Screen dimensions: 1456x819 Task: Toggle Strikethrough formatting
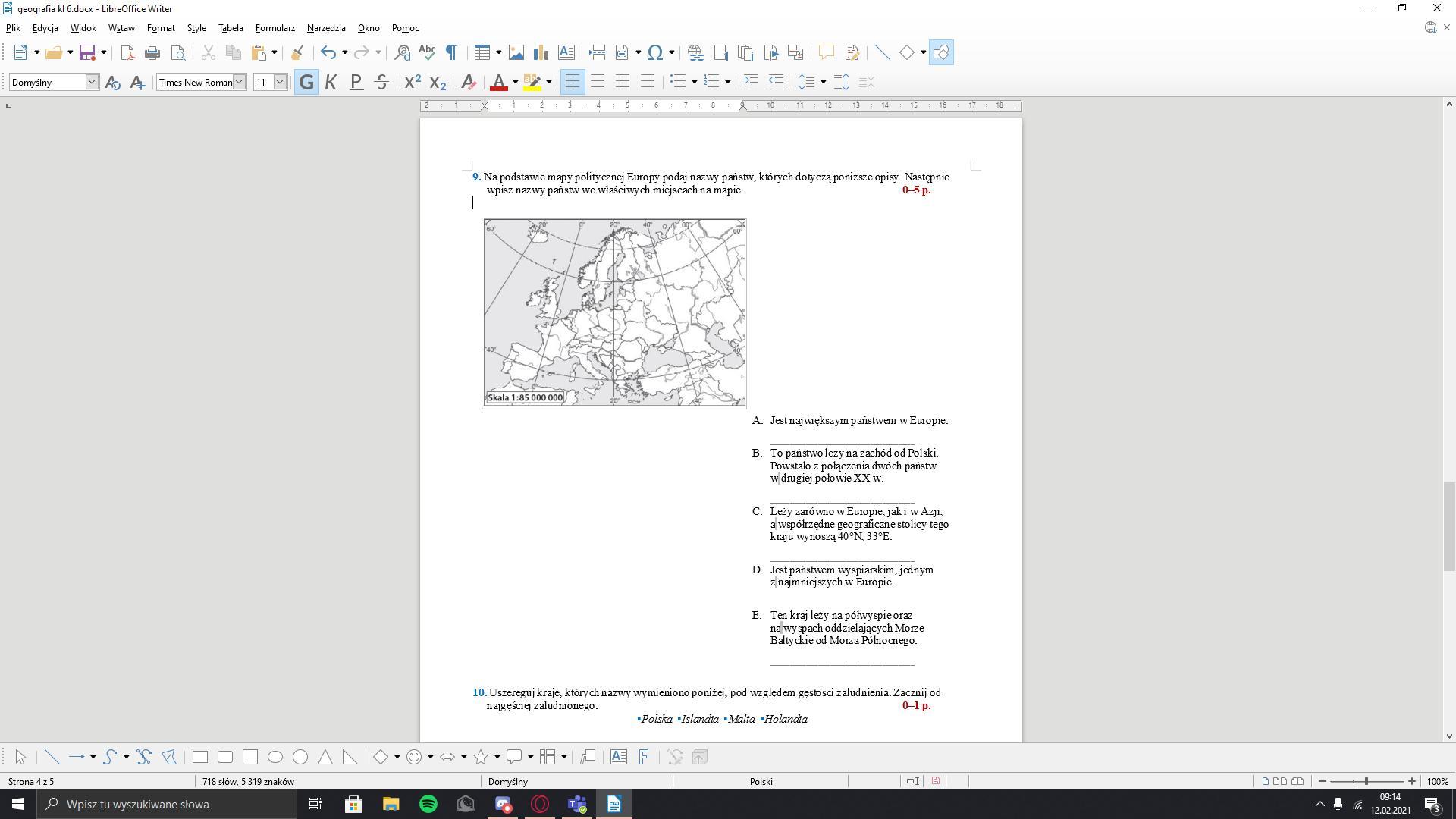(381, 82)
